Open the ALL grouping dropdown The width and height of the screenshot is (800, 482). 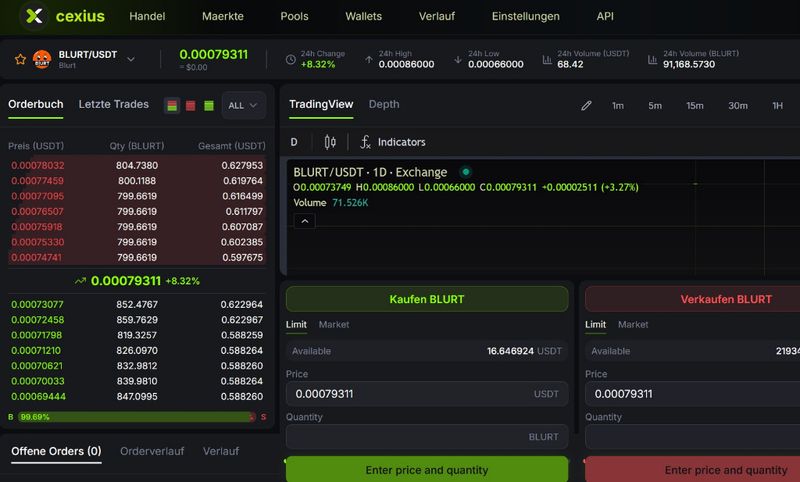point(243,106)
